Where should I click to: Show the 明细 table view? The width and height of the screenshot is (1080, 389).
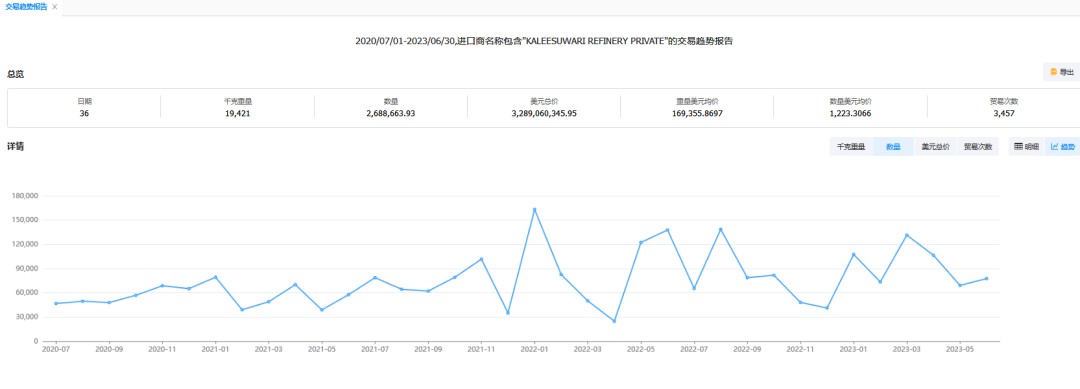[1027, 147]
